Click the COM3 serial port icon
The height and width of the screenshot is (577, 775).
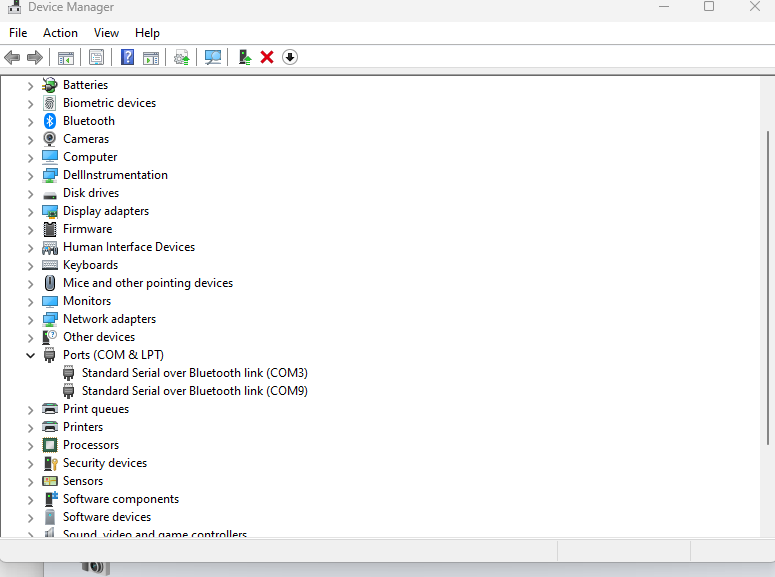point(69,373)
